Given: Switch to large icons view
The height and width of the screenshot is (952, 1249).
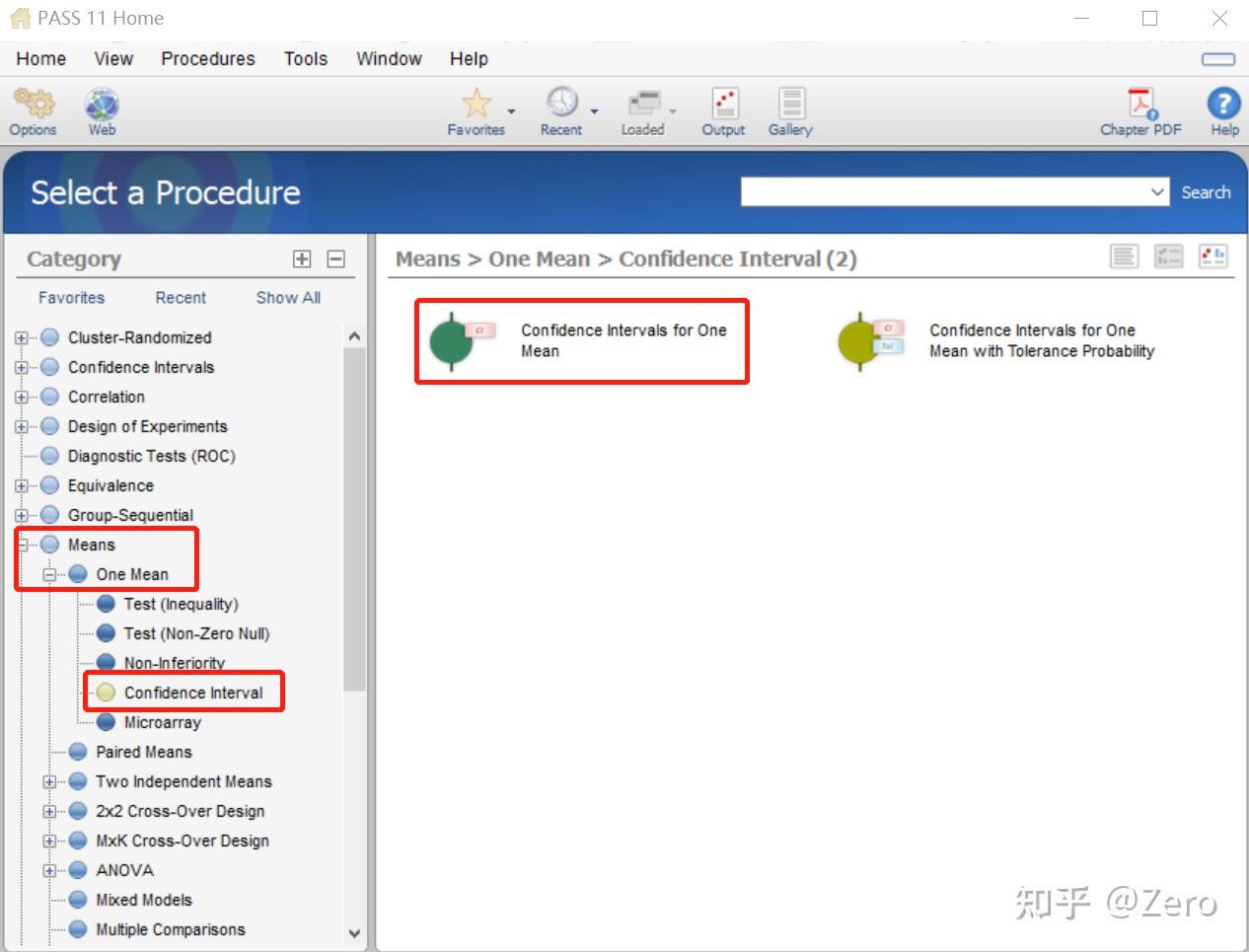Looking at the screenshot, I should click(x=1212, y=256).
